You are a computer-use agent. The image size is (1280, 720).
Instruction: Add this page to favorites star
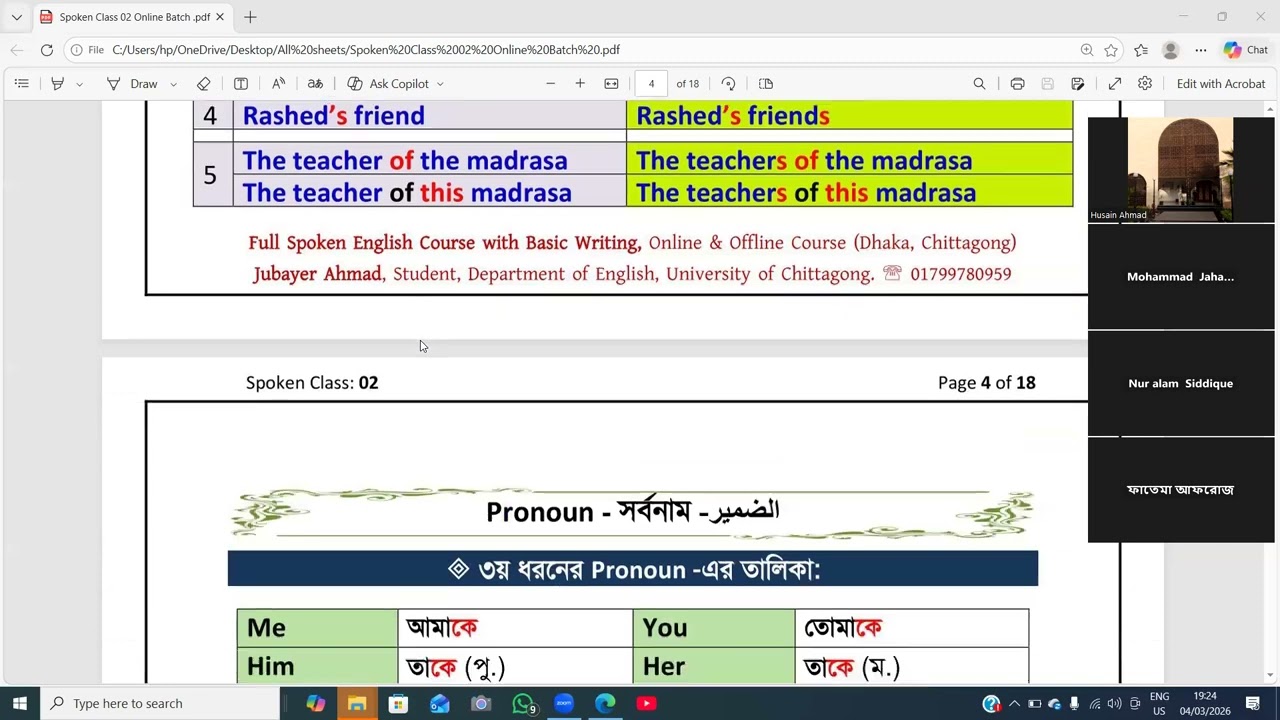(1111, 50)
